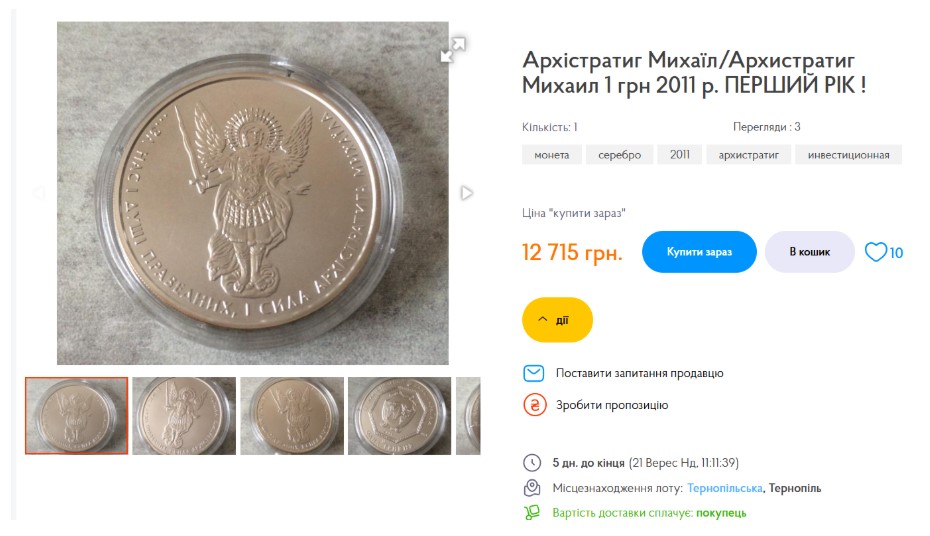This screenshot has height=536, width=930.
Task: Click the hryvnia offer icon
Action: pyautogui.click(x=534, y=405)
